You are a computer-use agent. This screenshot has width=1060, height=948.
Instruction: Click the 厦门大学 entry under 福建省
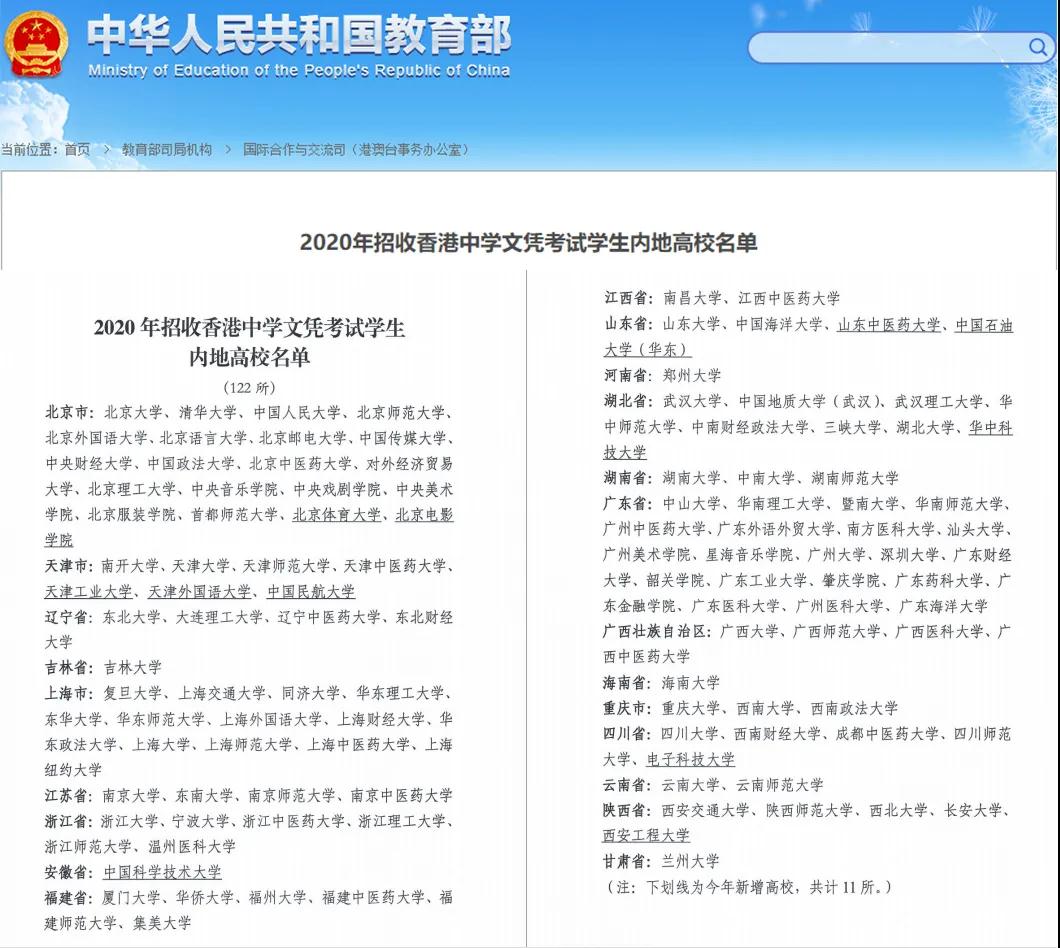pos(130,898)
